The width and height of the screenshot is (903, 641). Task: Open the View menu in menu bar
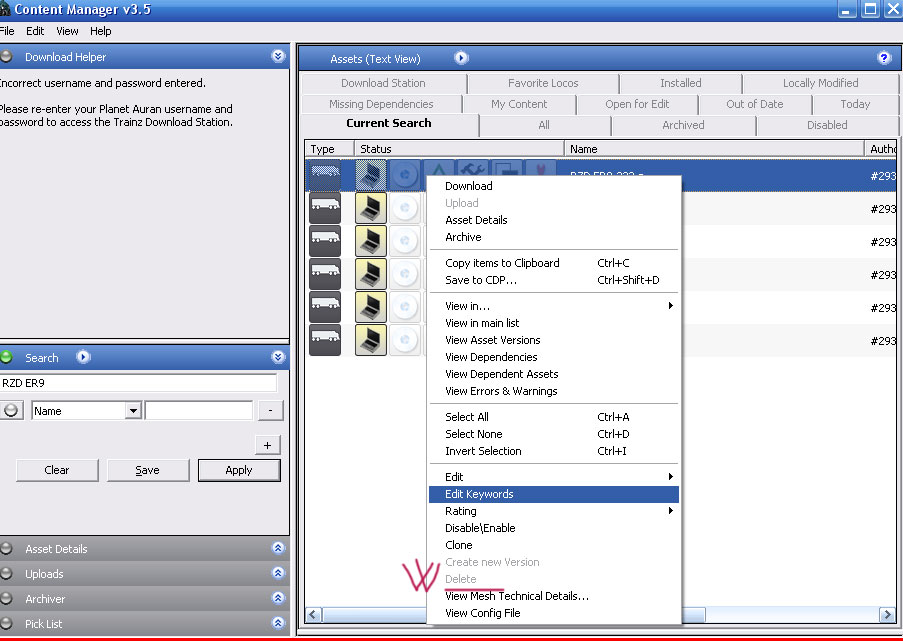click(x=67, y=31)
